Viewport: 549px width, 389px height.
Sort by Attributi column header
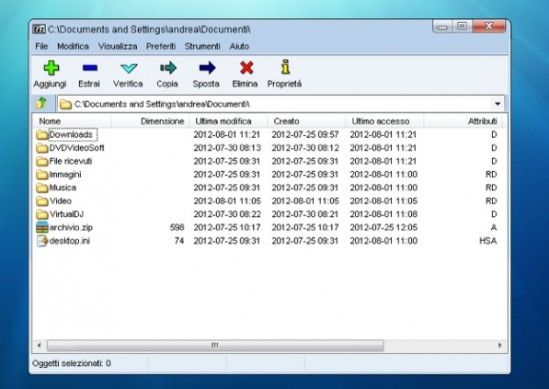click(x=463, y=121)
